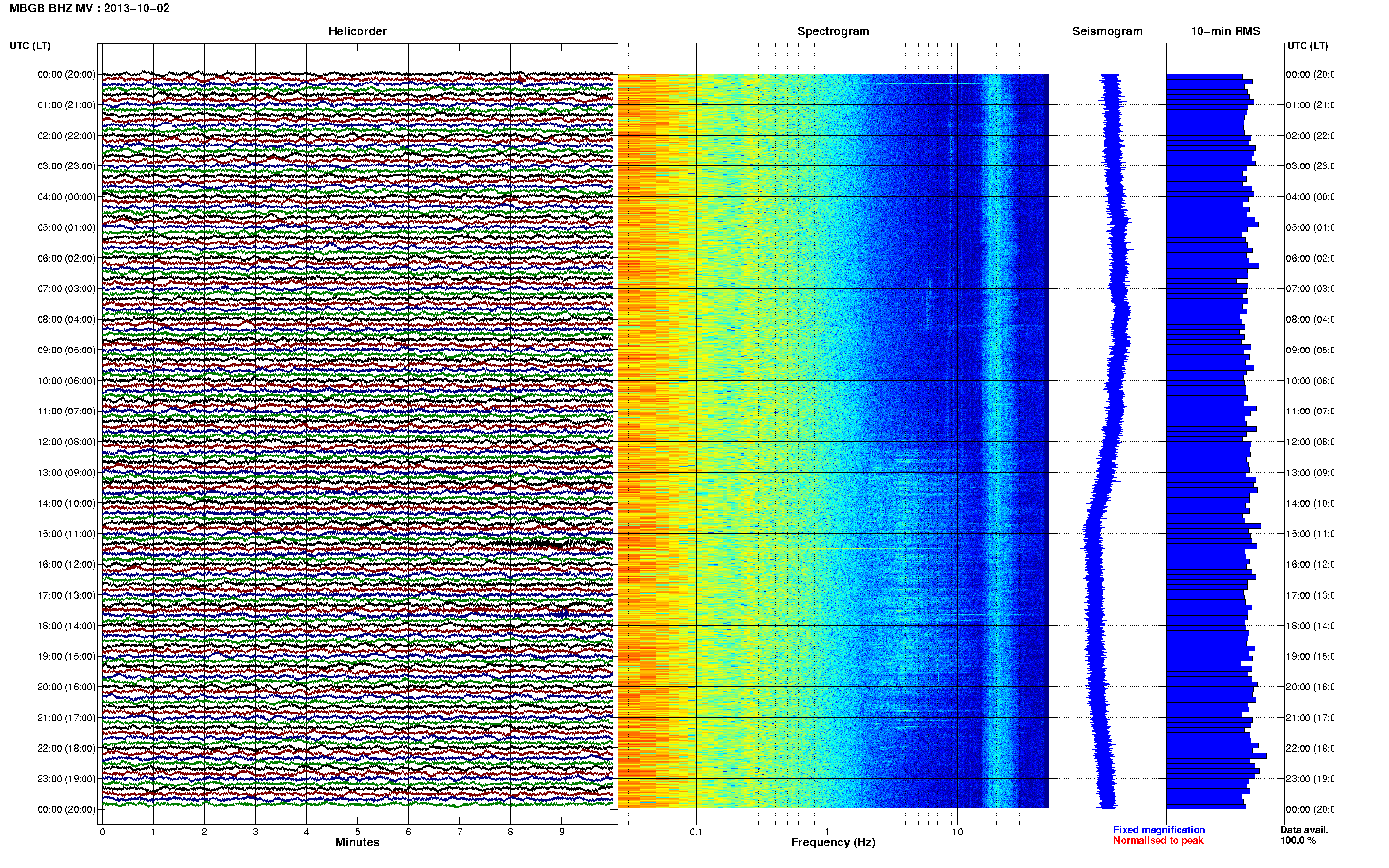Click the left 21:00 (17:00) time label
1389x868 pixels.
click(x=66, y=718)
